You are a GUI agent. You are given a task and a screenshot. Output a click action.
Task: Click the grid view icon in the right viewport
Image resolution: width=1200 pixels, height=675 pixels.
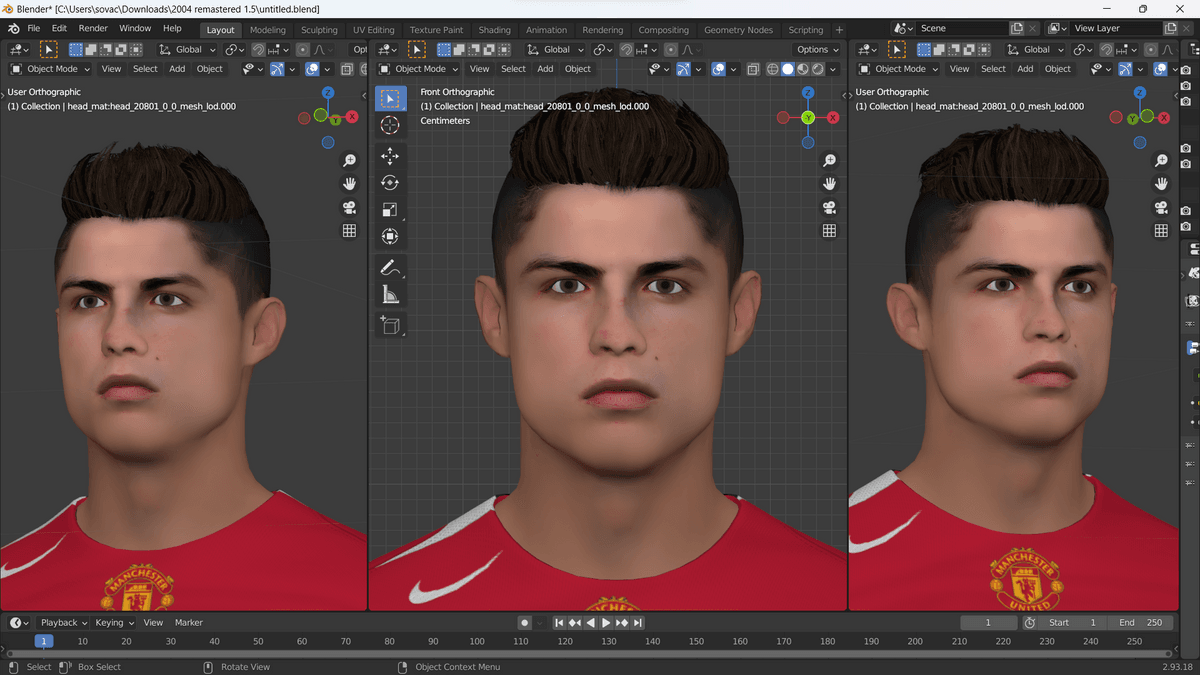(1161, 230)
